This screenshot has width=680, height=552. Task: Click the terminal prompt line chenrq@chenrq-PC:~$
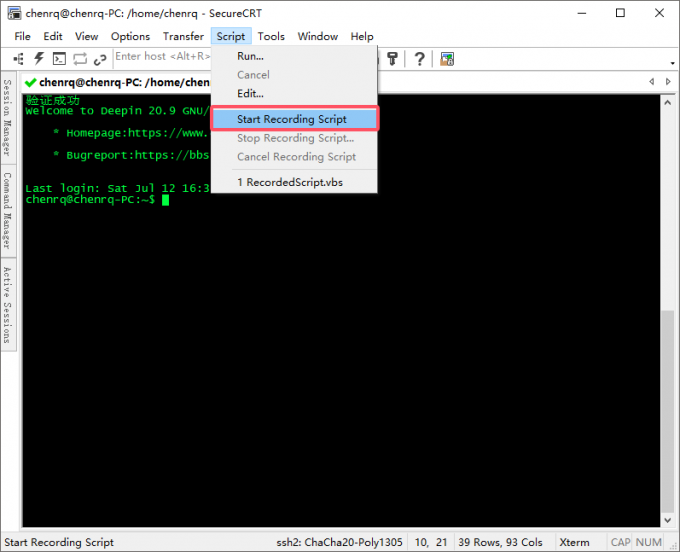pyautogui.click(x=90, y=200)
